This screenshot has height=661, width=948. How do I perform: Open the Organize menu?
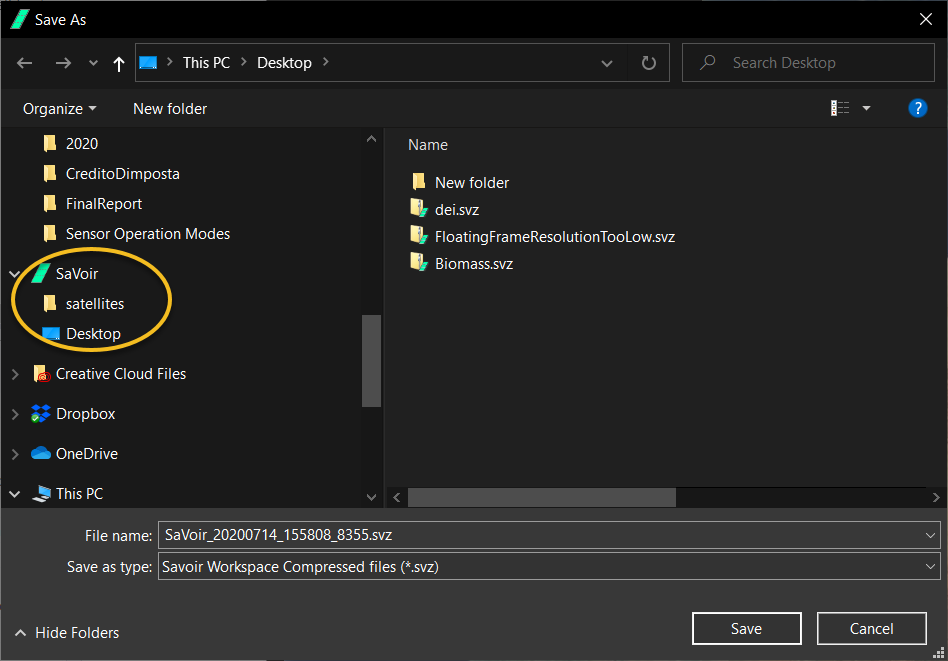(x=60, y=108)
